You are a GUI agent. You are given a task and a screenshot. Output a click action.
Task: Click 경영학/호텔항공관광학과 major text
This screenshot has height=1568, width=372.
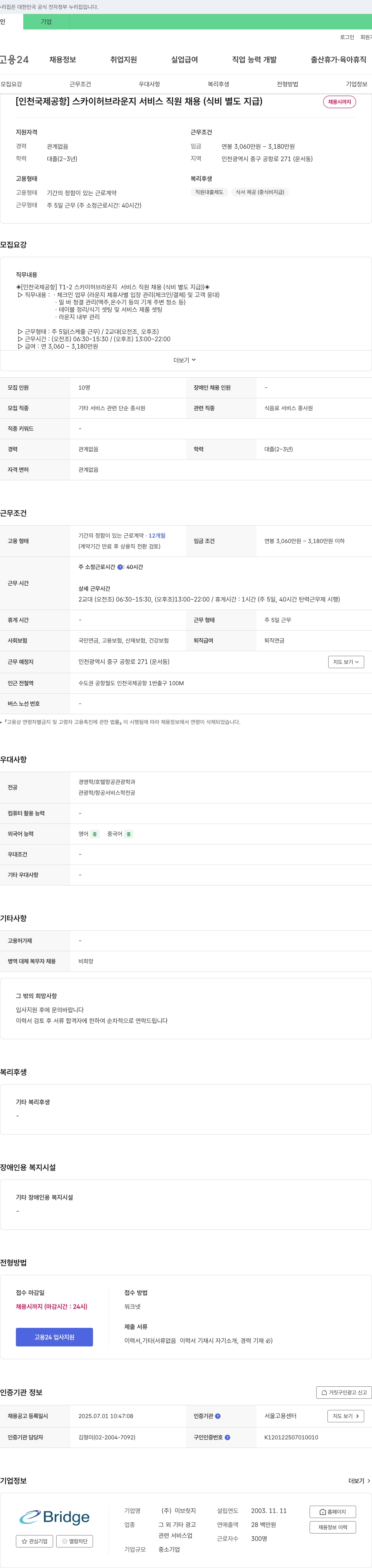click(x=107, y=782)
